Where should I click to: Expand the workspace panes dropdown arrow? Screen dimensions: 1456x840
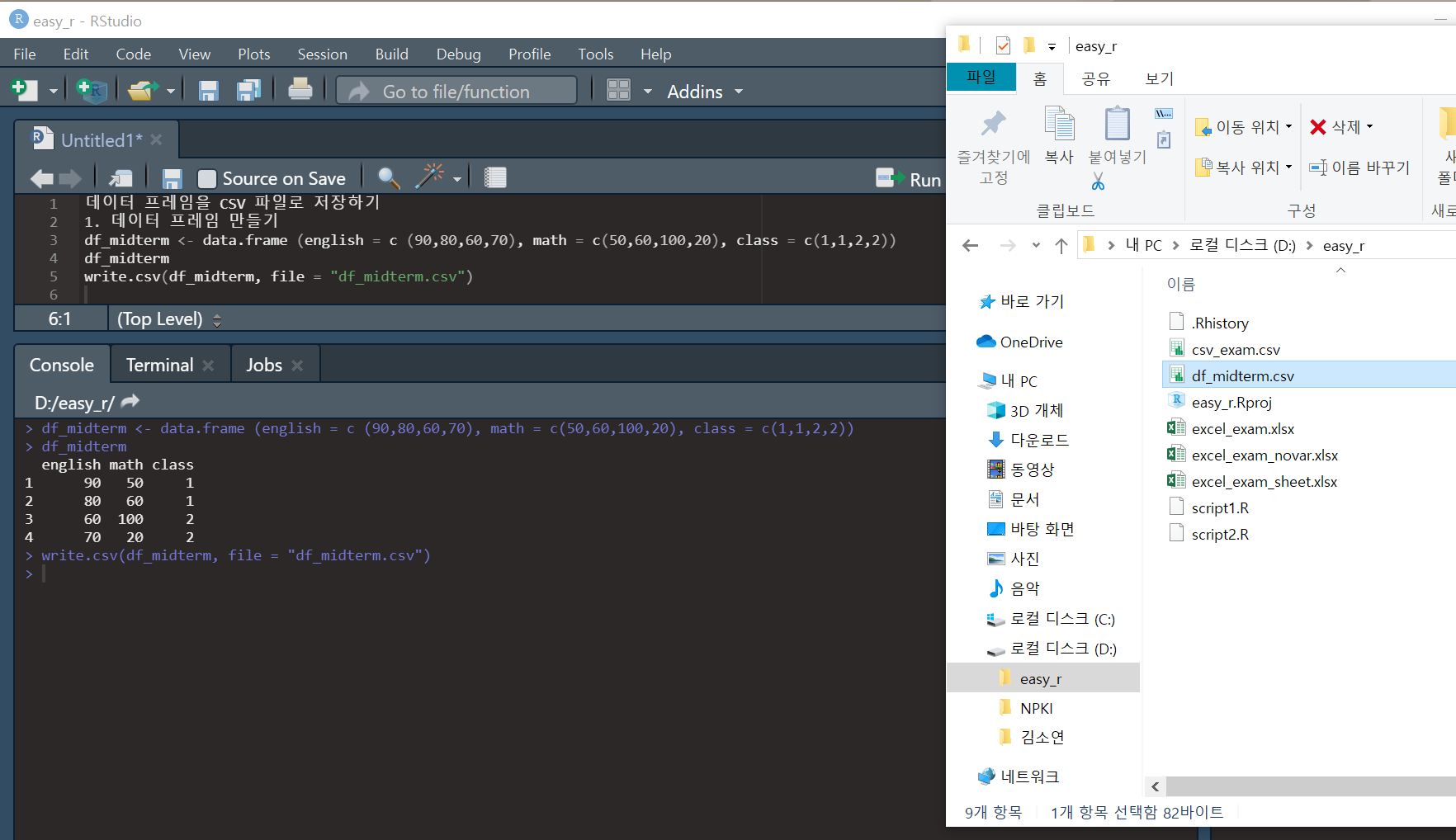click(x=648, y=91)
